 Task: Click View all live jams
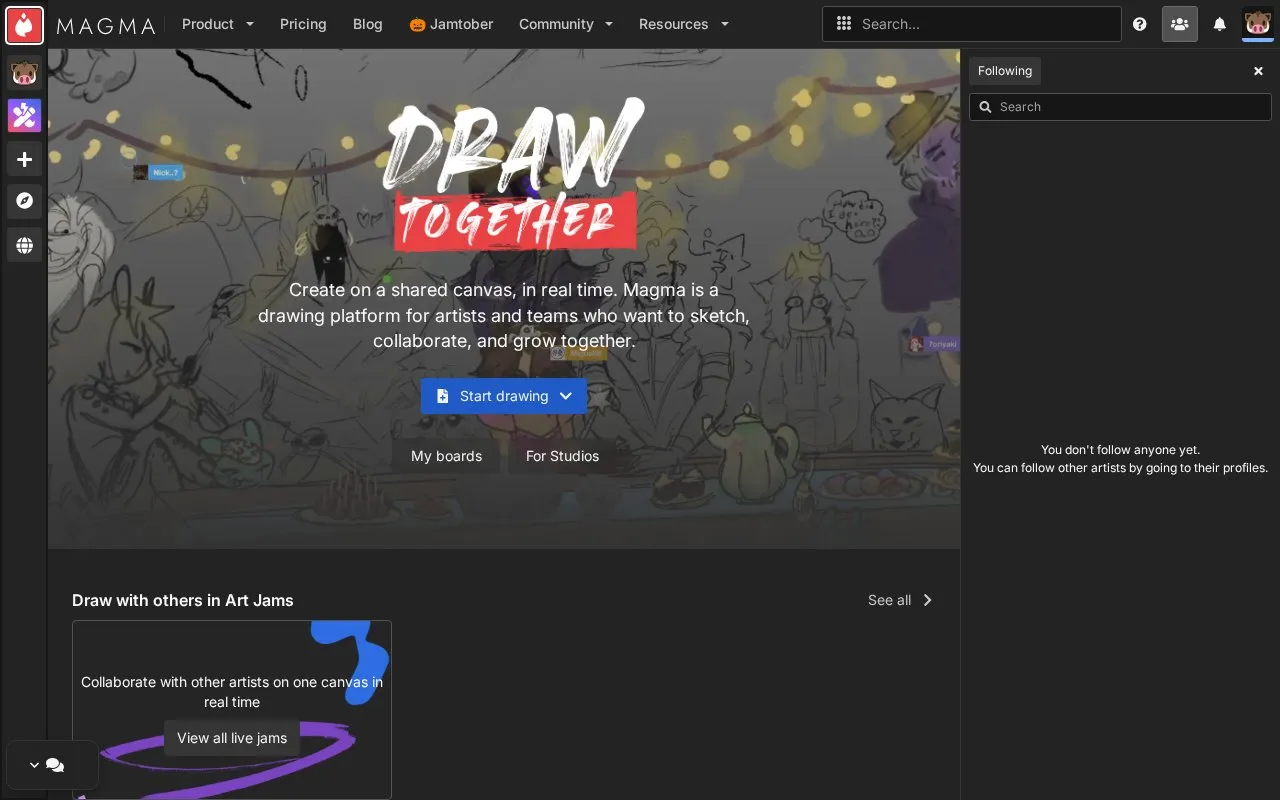pos(232,738)
